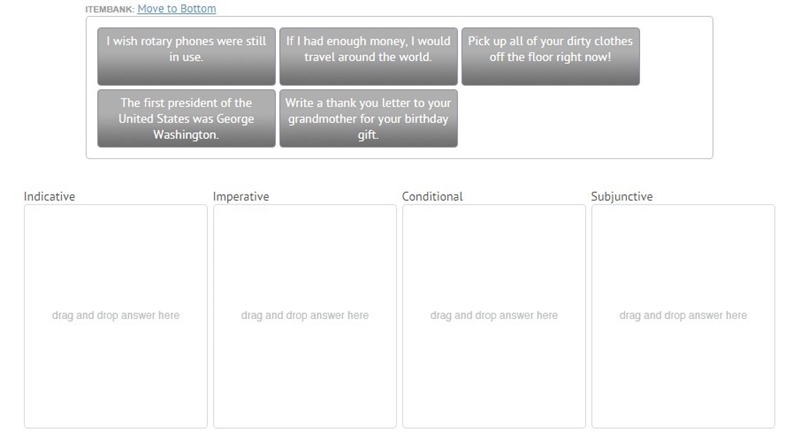The image size is (800, 447).
Task: Click the Conditional drop zone placeholder text
Action: coord(494,315)
